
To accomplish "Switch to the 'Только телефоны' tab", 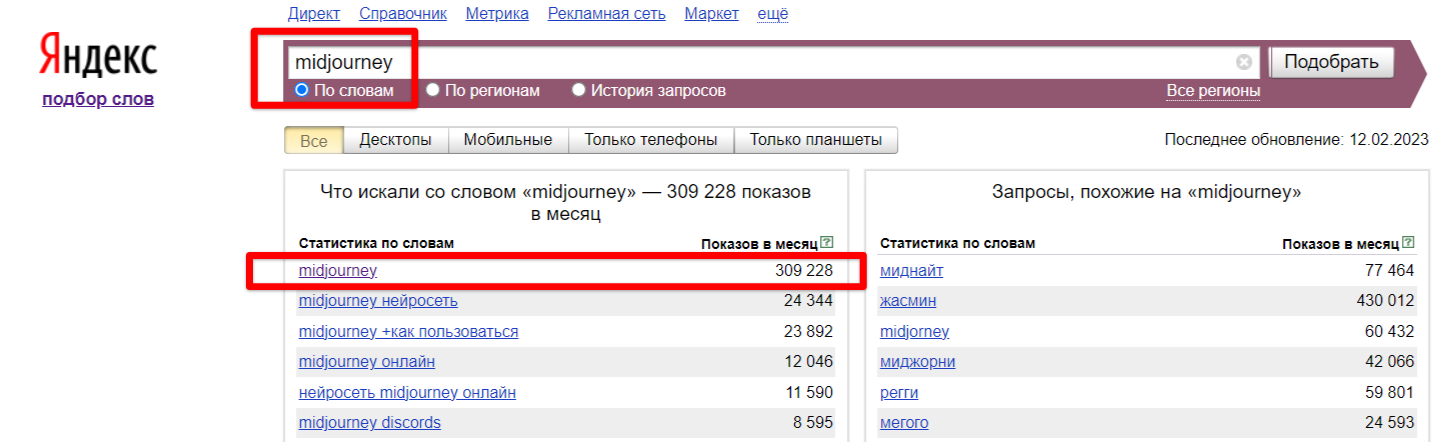I will tap(651, 140).
